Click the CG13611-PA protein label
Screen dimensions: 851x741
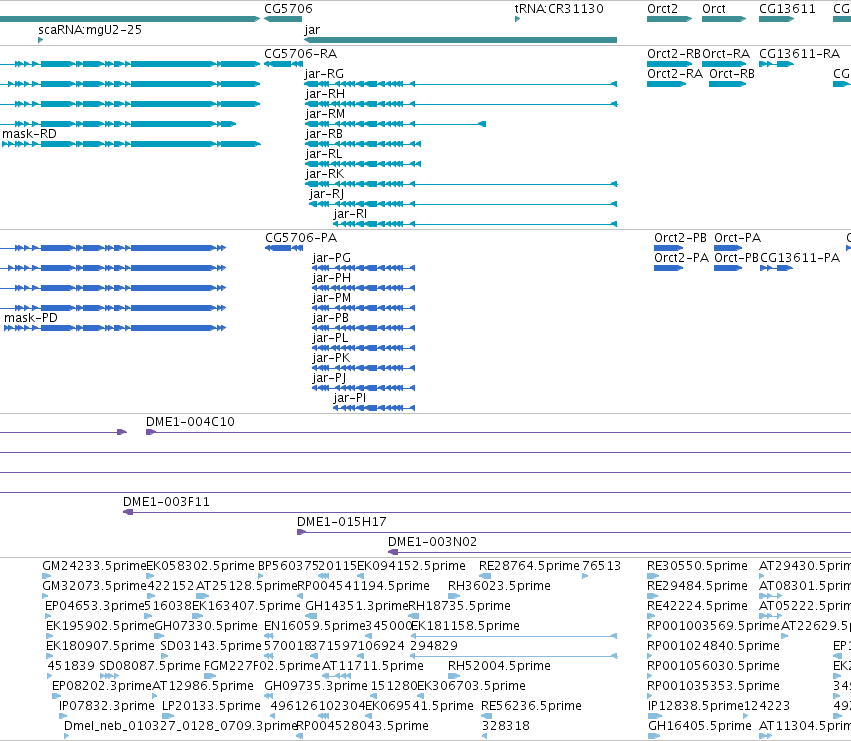click(800, 258)
